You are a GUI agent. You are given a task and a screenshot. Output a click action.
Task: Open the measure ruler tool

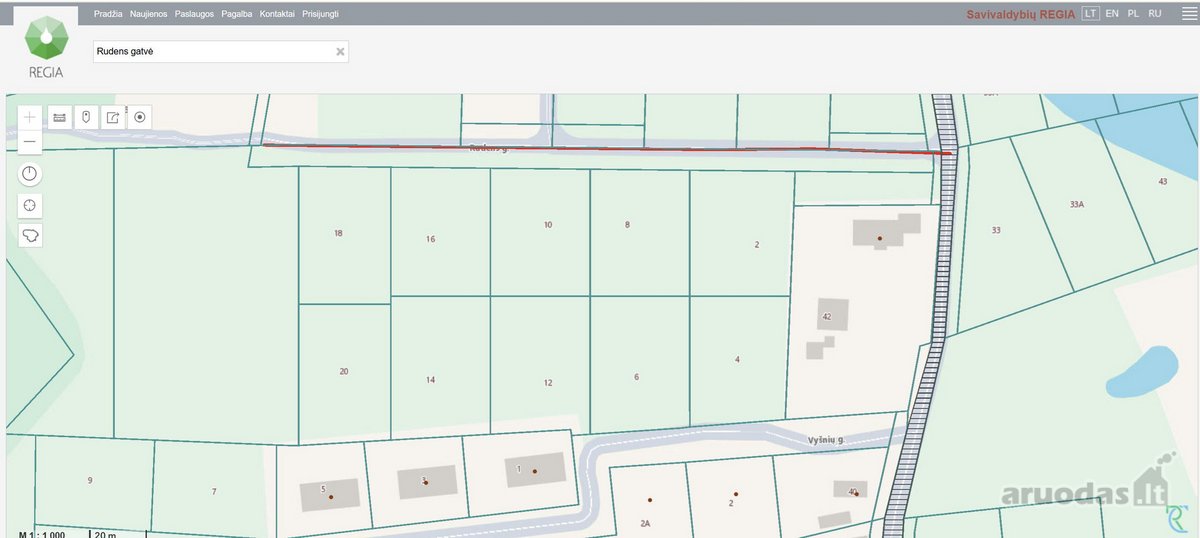coord(58,117)
